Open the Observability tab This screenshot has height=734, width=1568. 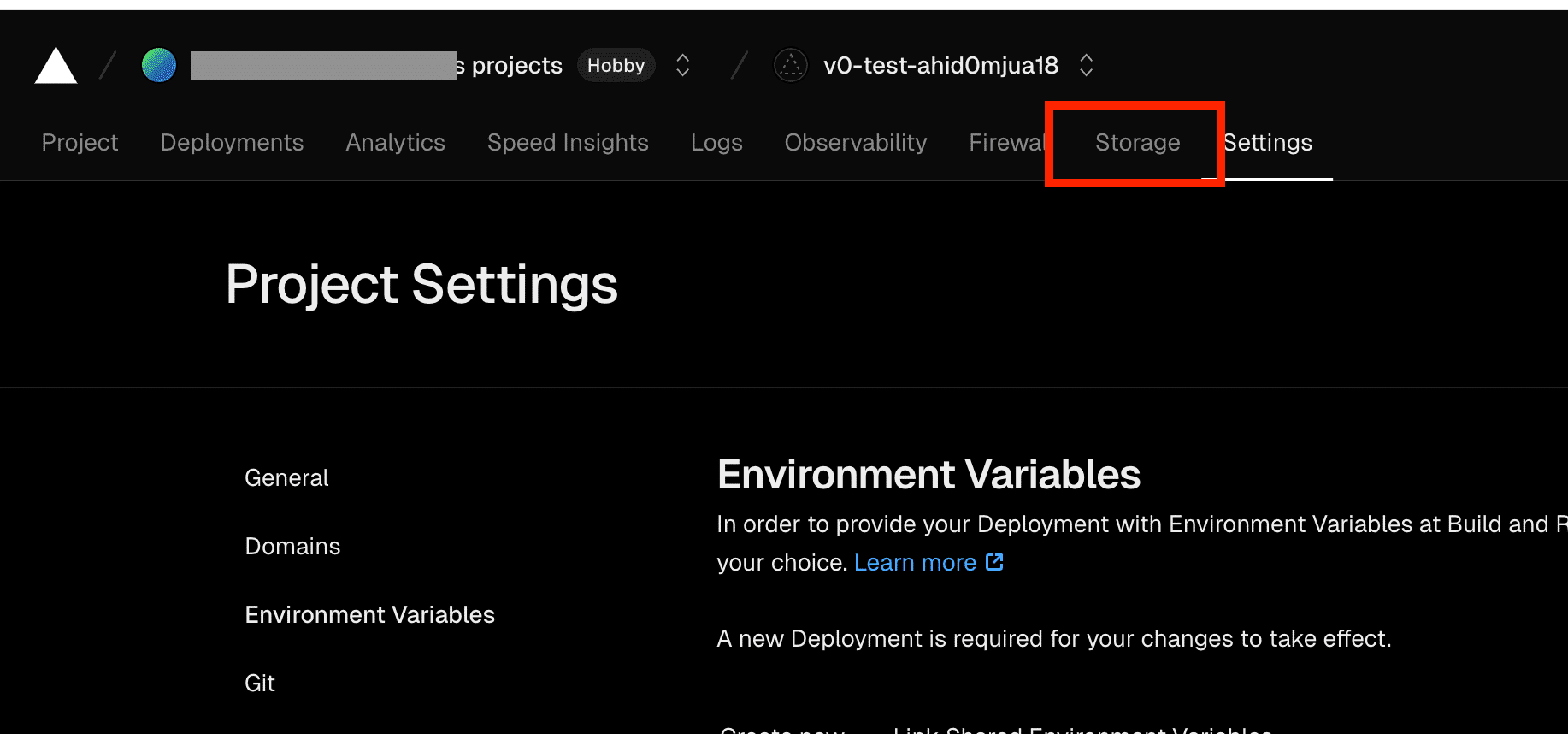pyautogui.click(x=855, y=143)
